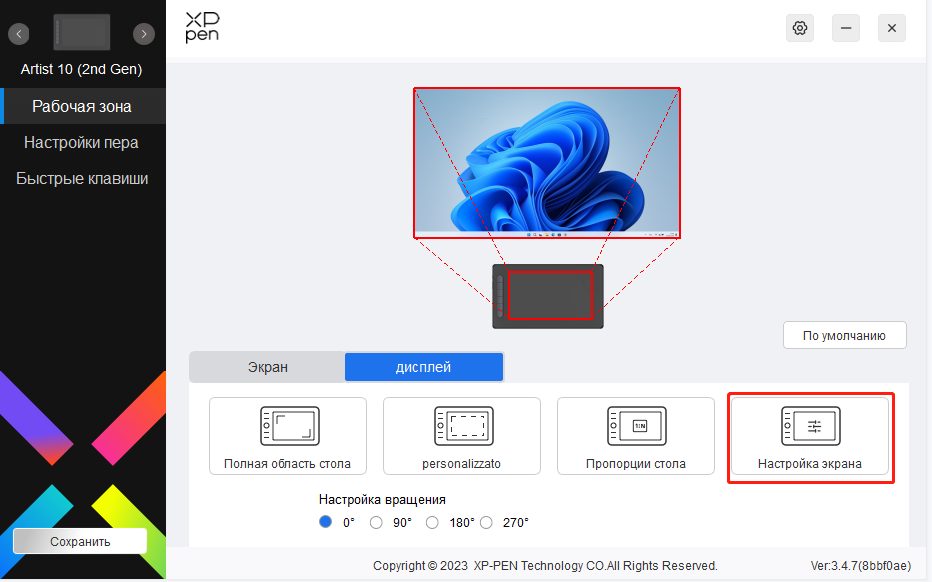
Task: Click the tablet active area preview
Action: click(x=550, y=295)
